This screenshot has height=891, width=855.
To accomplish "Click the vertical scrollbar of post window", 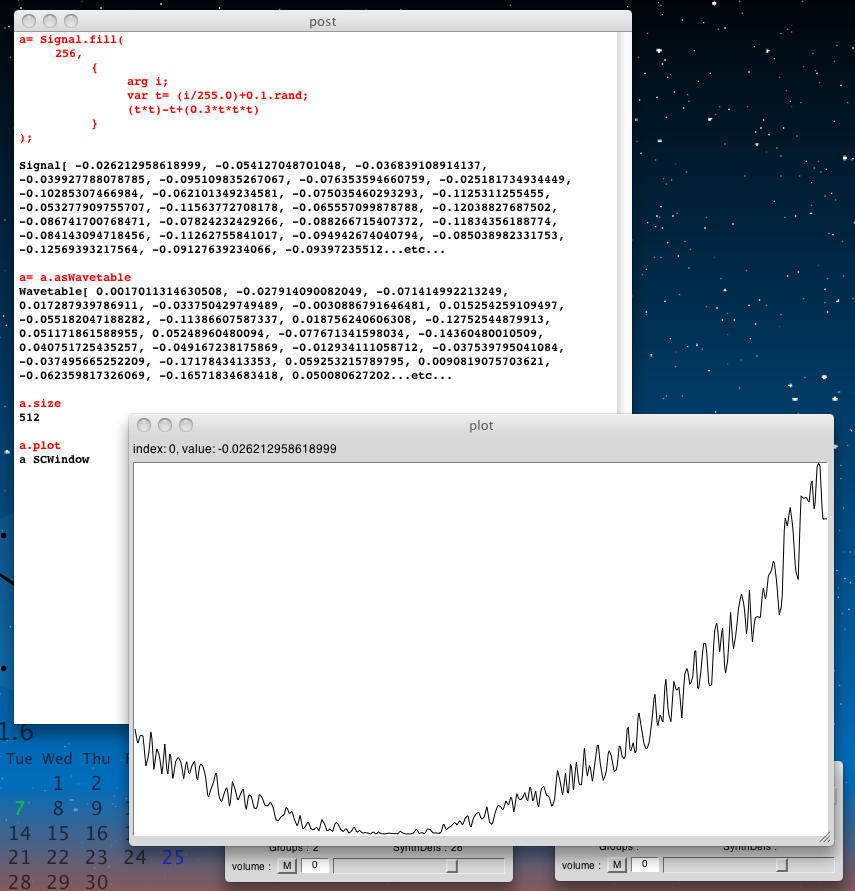I will pos(624,222).
